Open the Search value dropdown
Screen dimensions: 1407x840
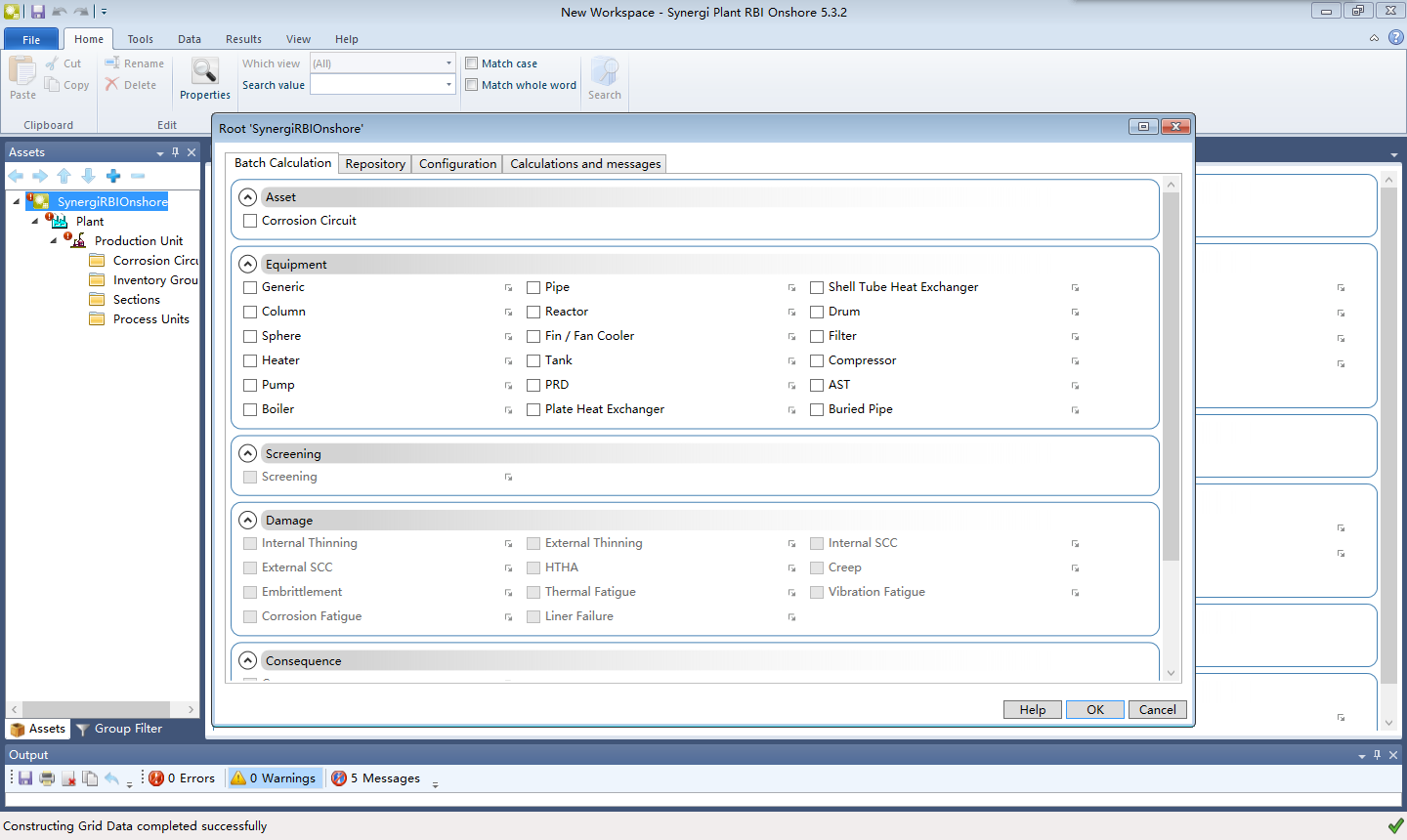click(449, 85)
